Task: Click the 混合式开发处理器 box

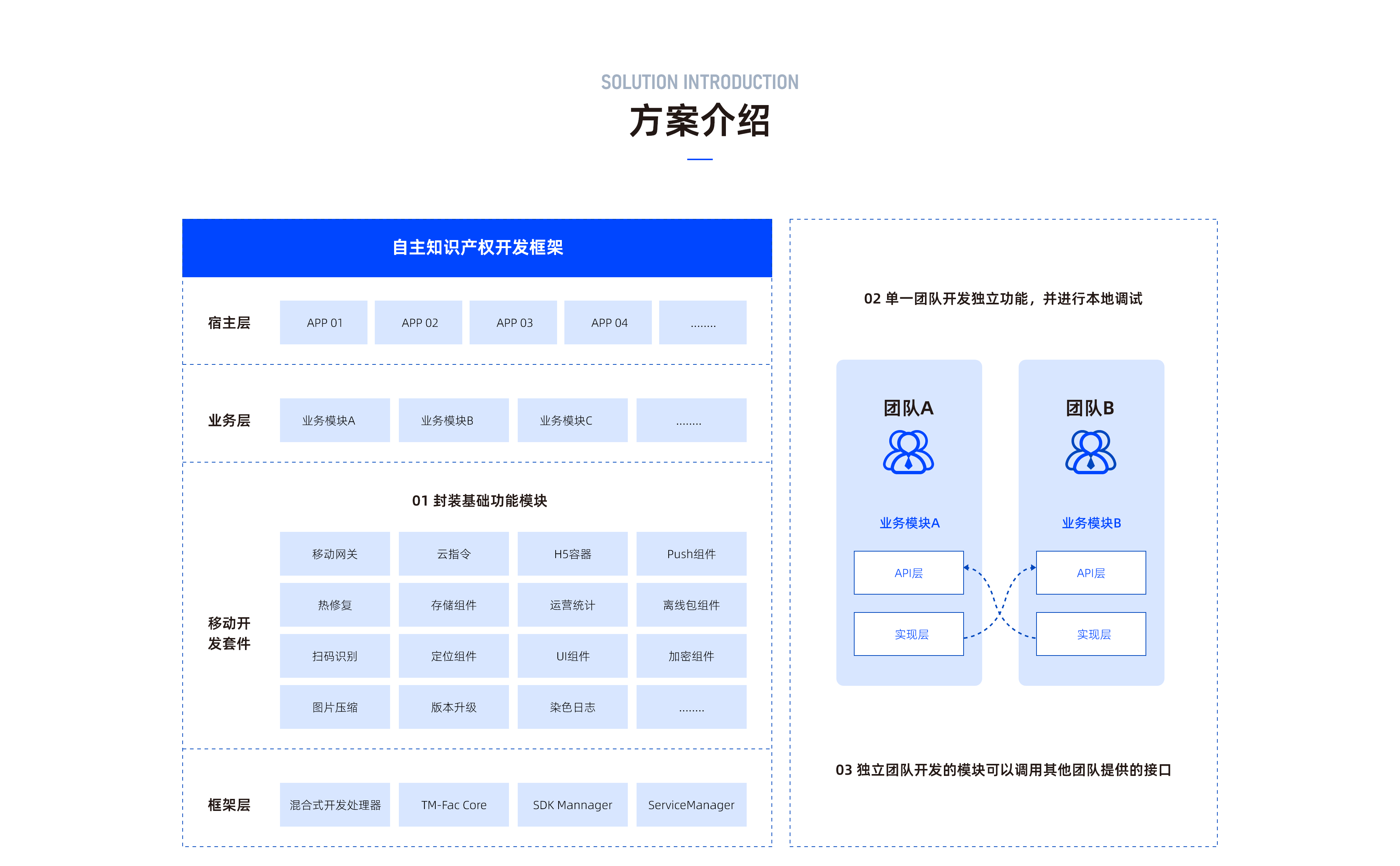Action: [x=335, y=805]
